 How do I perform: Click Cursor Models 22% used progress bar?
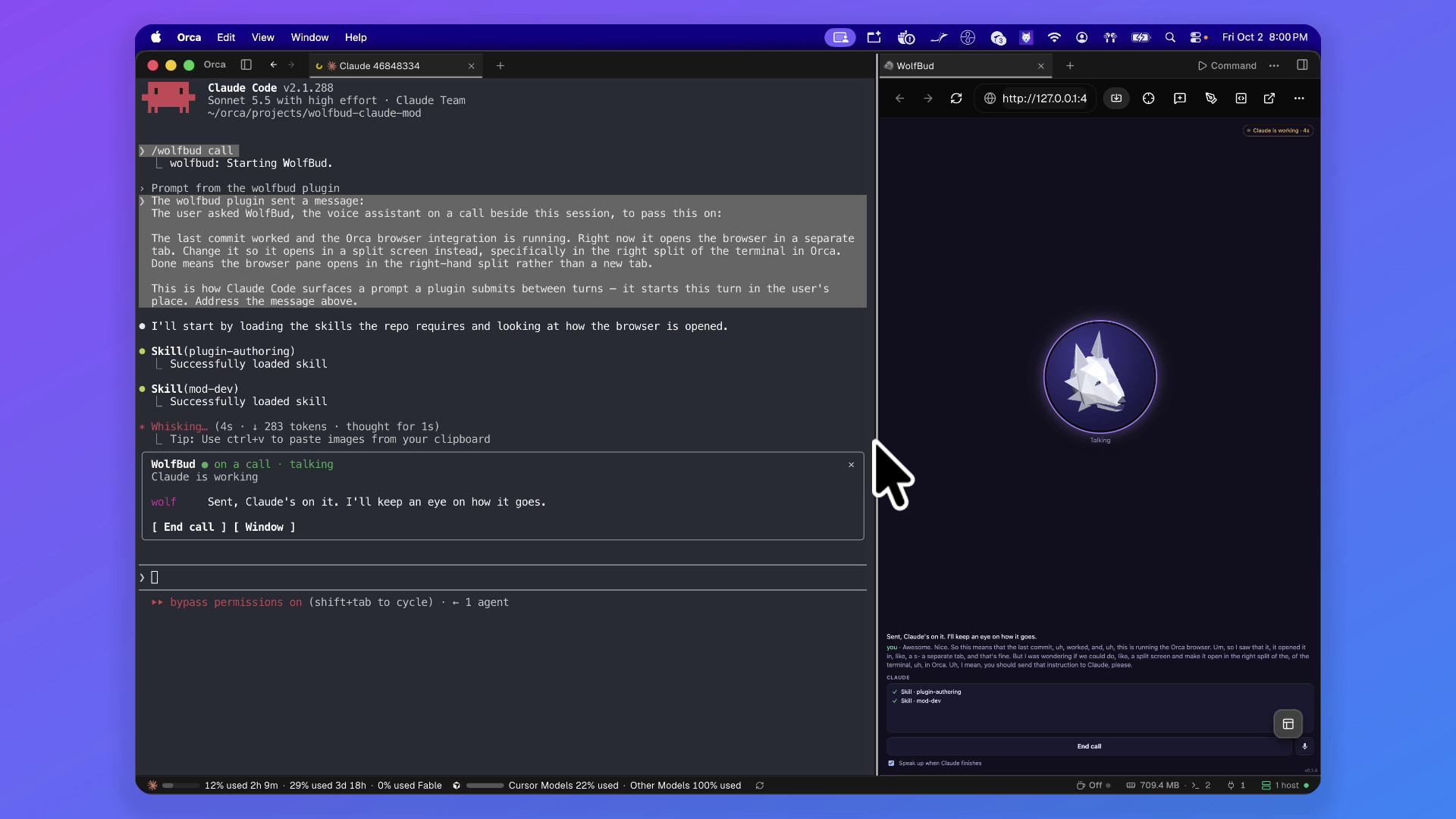coord(485,786)
